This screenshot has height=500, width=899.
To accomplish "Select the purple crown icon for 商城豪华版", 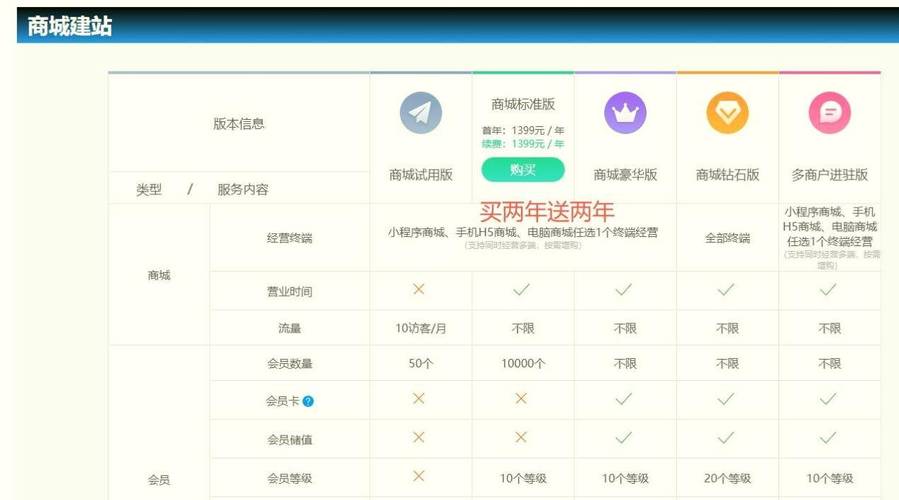I will point(625,113).
